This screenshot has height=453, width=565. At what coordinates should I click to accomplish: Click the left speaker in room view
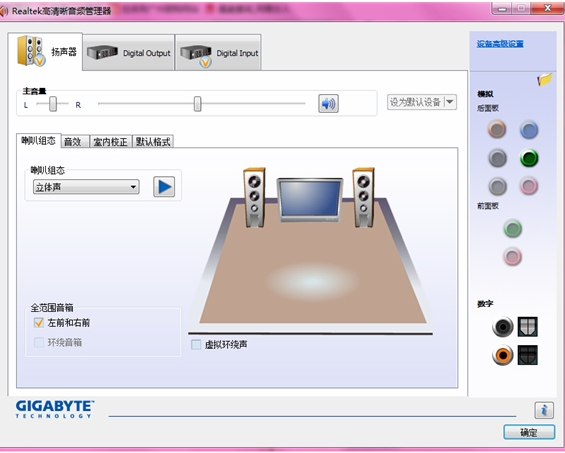click(254, 197)
